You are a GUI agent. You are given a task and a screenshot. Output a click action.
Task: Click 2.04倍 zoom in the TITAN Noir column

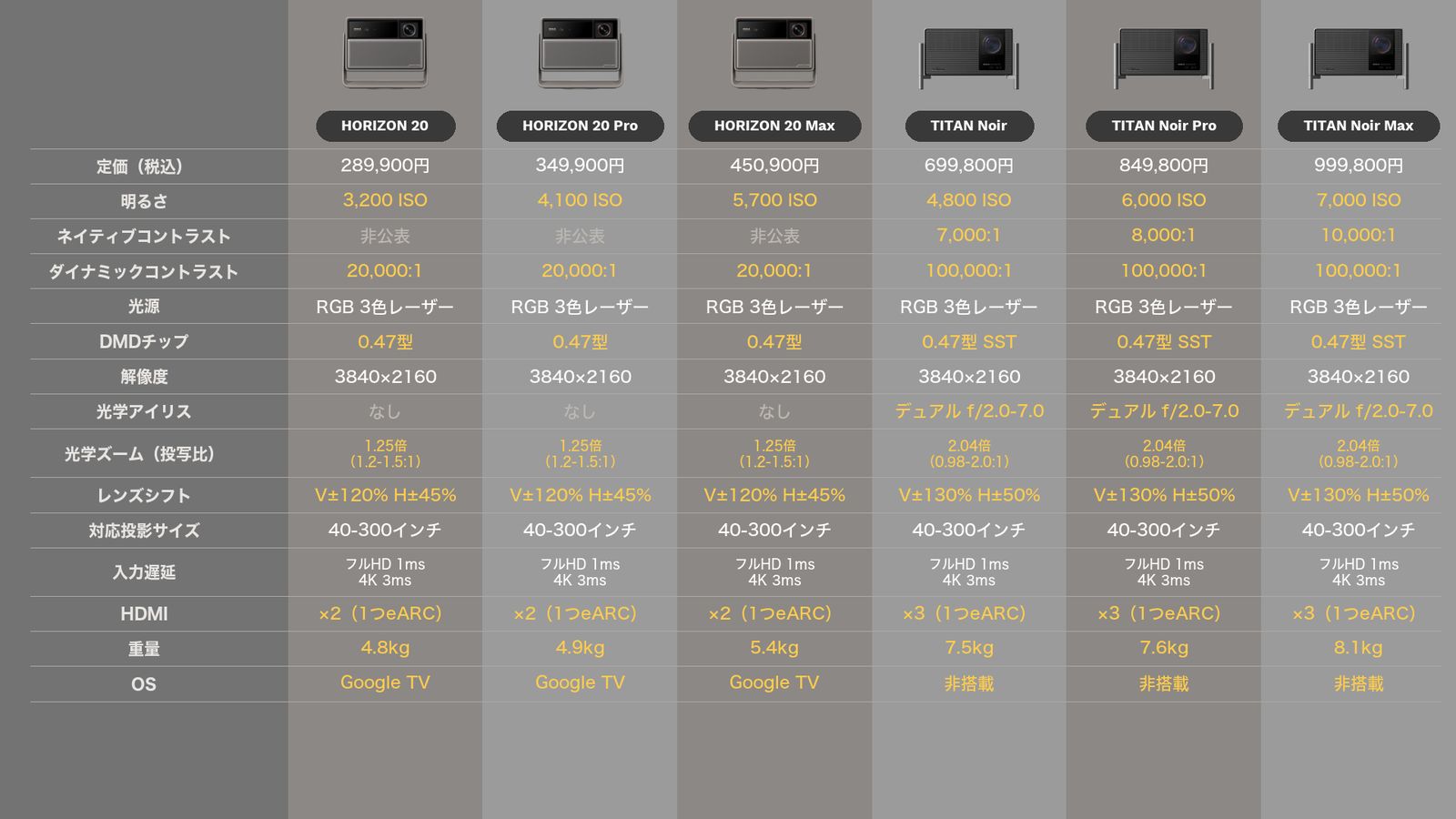point(969,446)
